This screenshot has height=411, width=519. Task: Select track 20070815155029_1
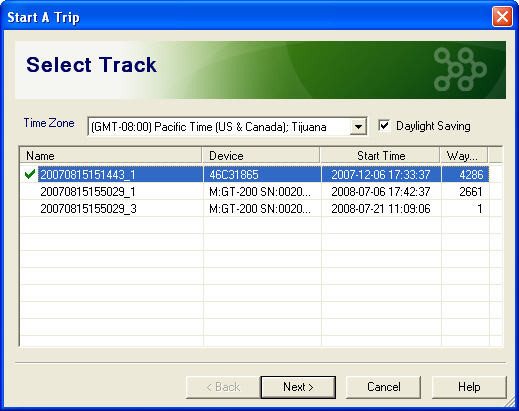[x=88, y=192]
